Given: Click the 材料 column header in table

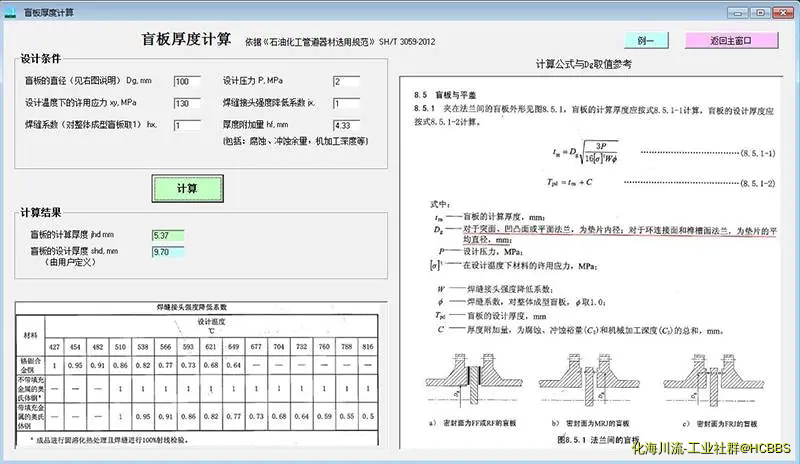Looking at the screenshot, I should (31, 335).
